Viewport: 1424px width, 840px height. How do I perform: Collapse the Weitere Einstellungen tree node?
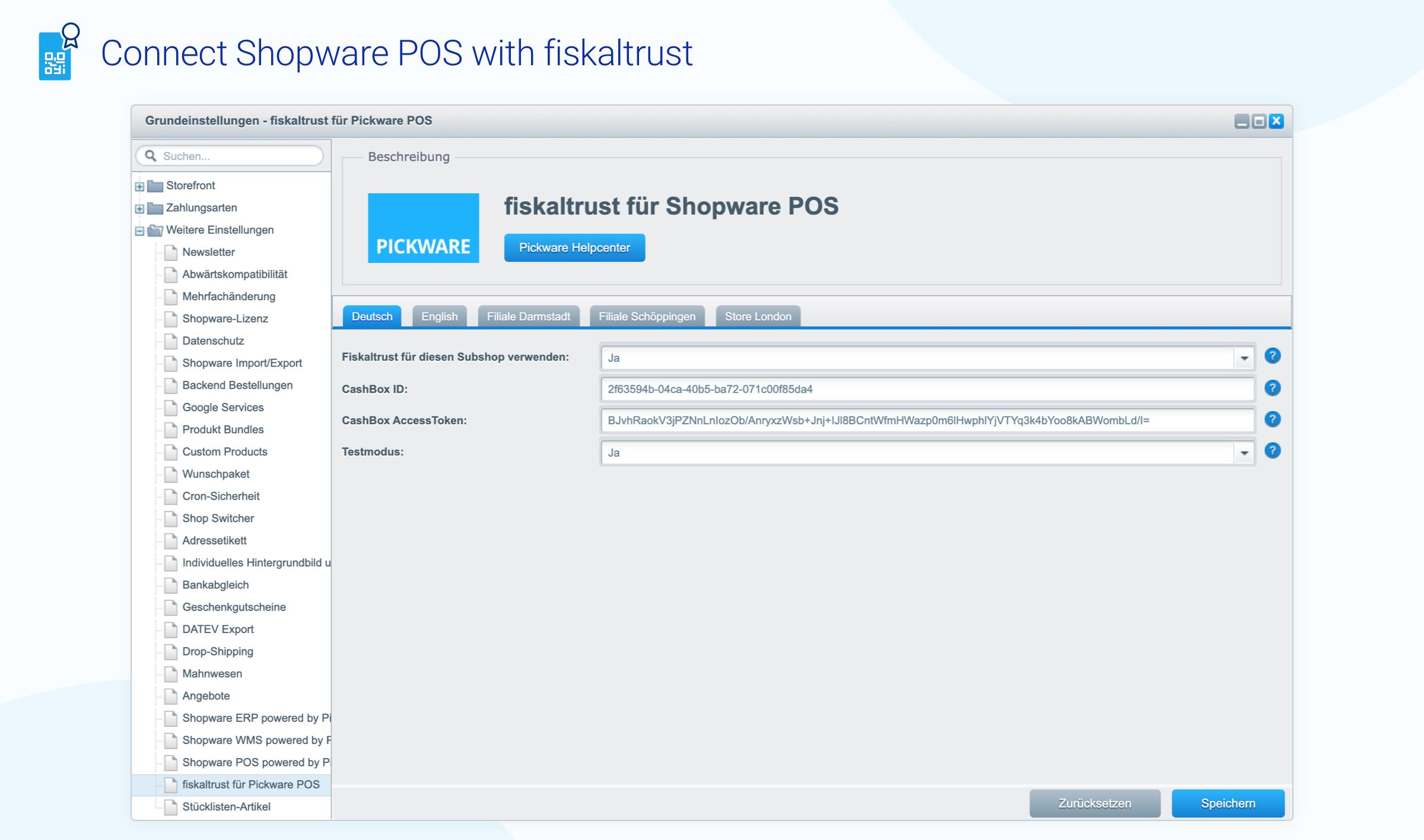click(139, 231)
